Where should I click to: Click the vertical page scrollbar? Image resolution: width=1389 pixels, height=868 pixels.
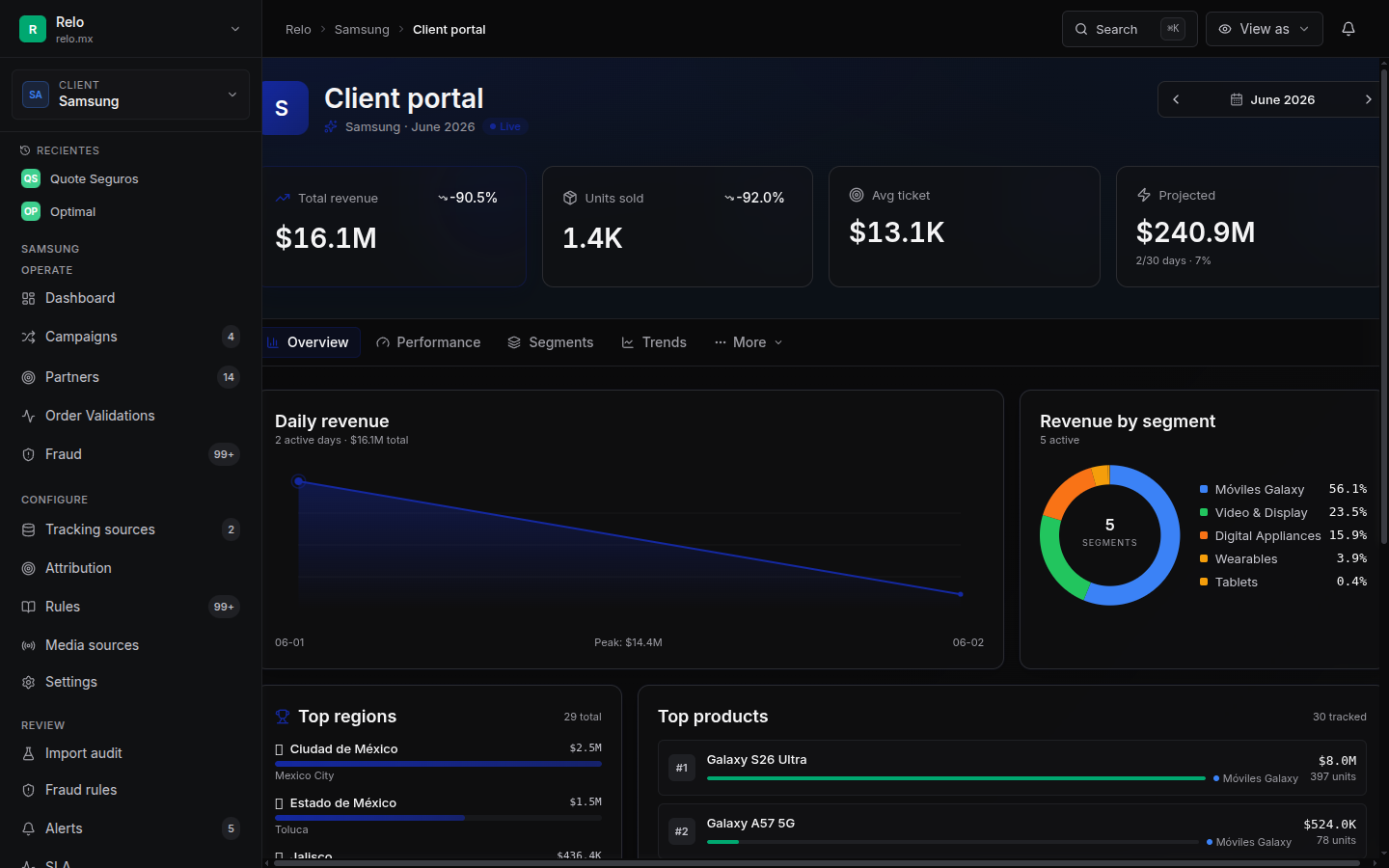coord(1384,306)
